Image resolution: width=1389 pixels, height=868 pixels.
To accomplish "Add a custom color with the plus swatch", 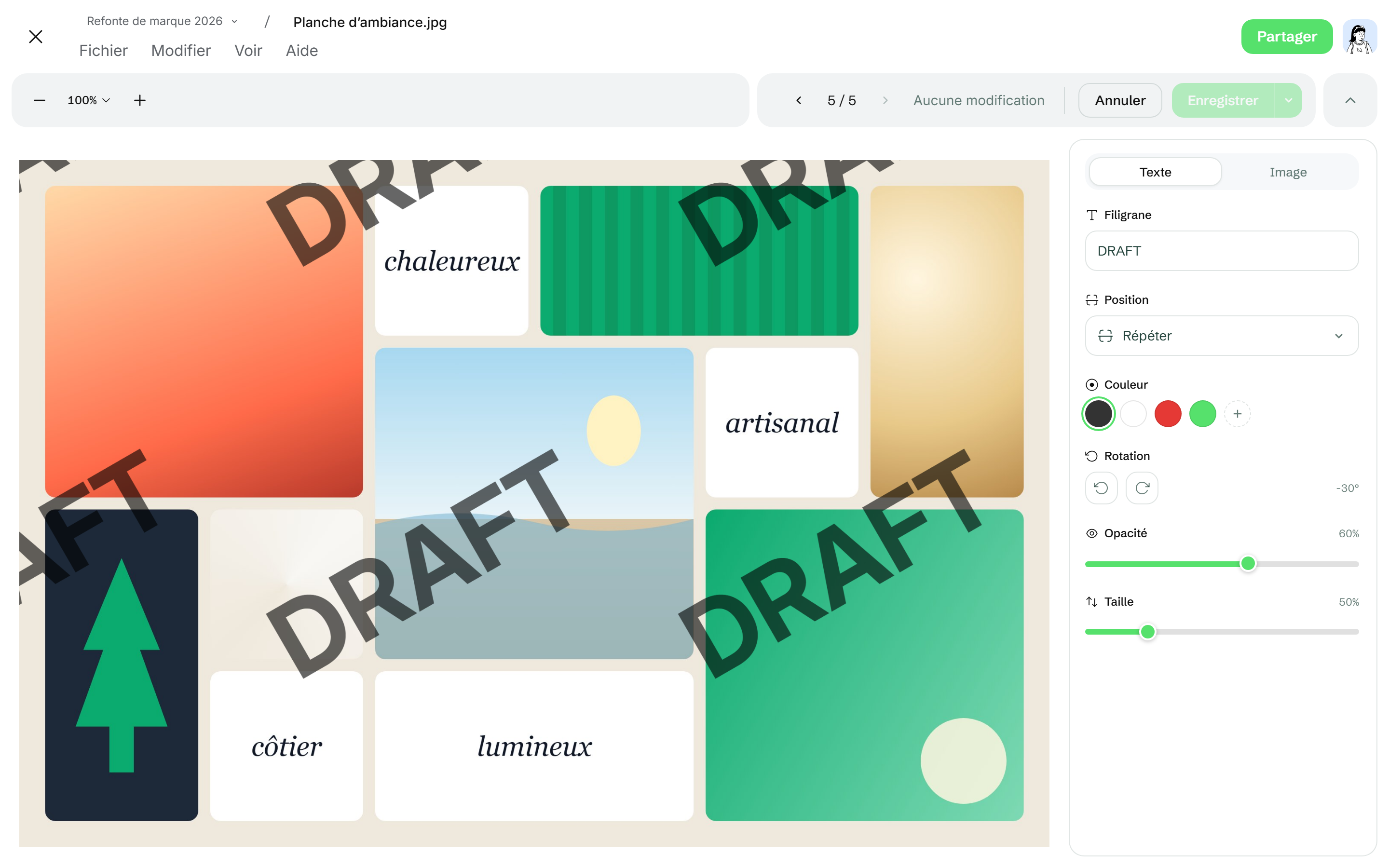I will [x=1237, y=414].
